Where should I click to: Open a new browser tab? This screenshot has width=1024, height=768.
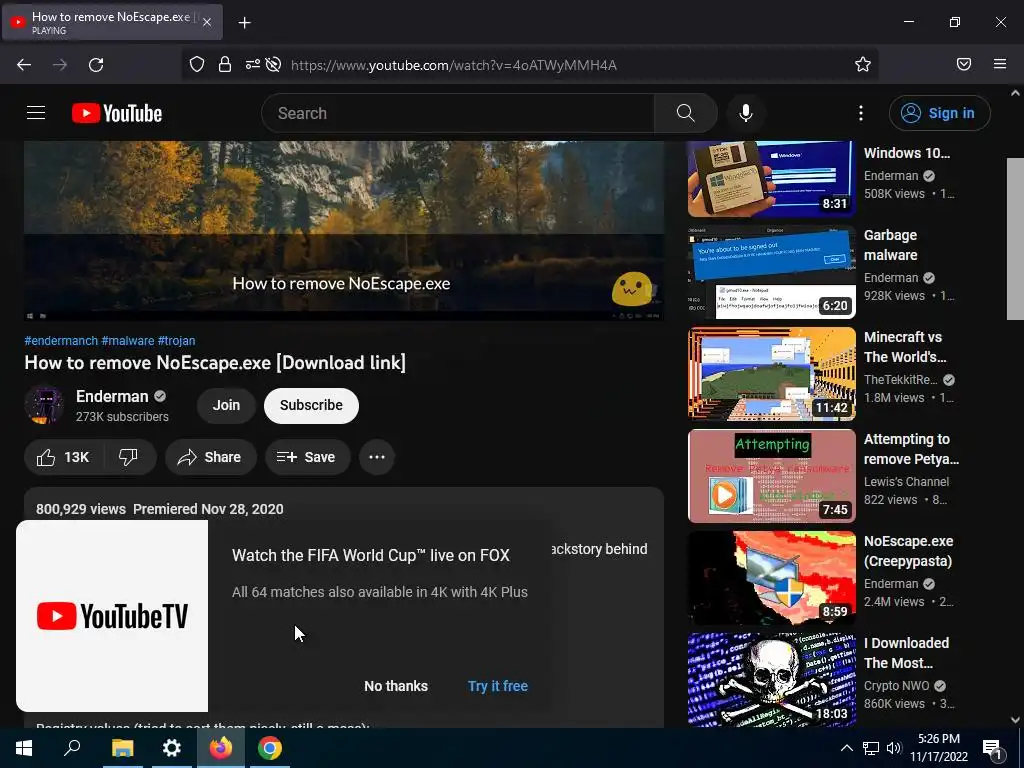pos(244,23)
